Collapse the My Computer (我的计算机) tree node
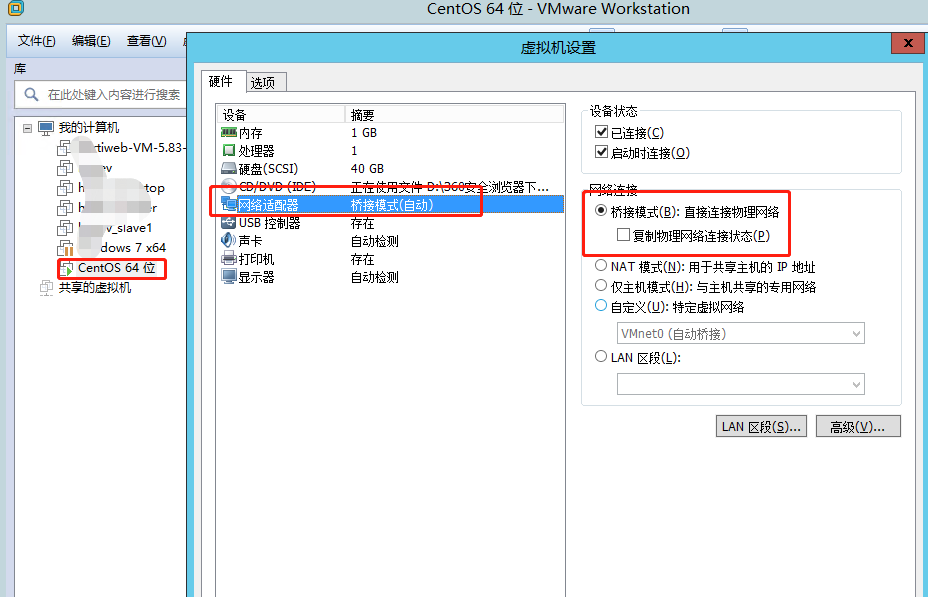Image resolution: width=928 pixels, height=597 pixels. [27, 128]
